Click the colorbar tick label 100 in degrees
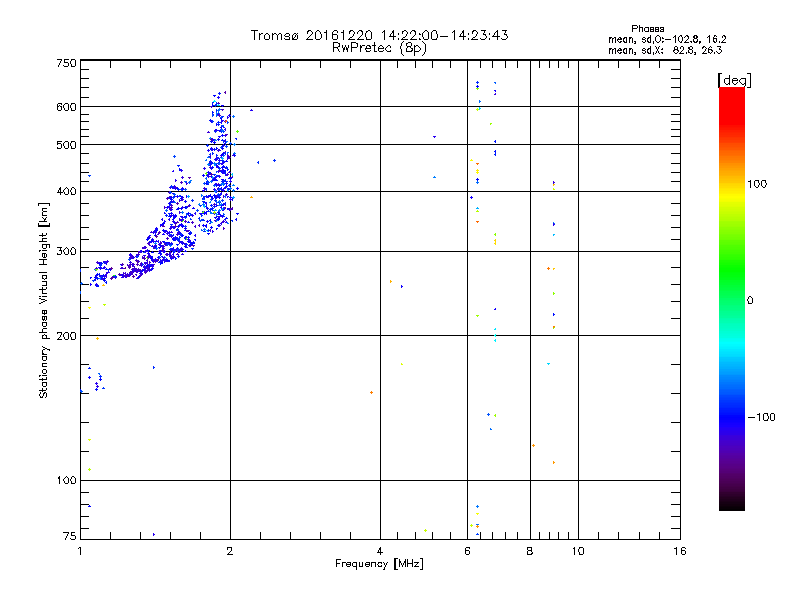The width and height of the screenshot is (800, 600). click(x=757, y=184)
